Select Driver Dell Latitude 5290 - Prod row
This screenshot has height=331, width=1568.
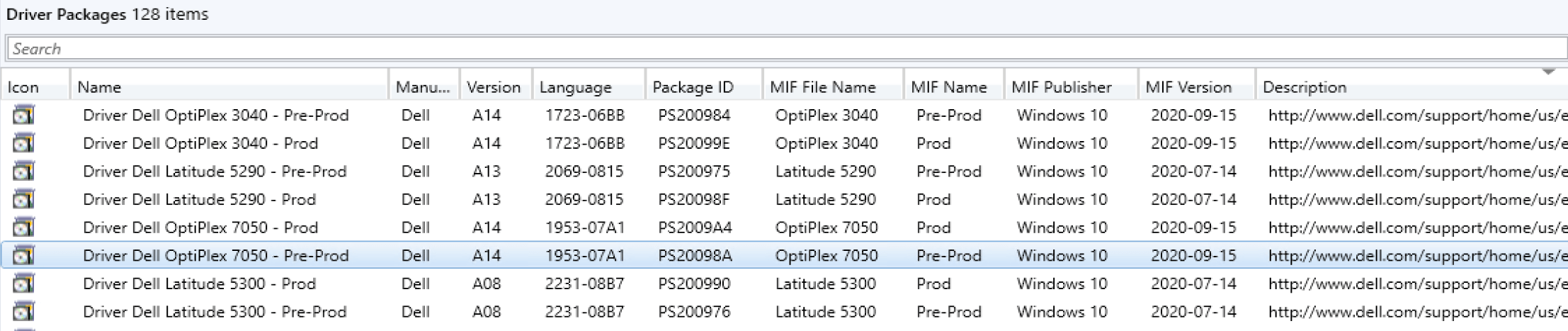[x=199, y=200]
